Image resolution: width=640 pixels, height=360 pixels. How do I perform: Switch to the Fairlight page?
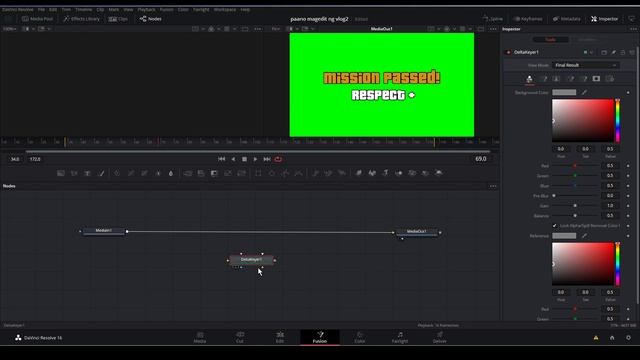[400, 337]
